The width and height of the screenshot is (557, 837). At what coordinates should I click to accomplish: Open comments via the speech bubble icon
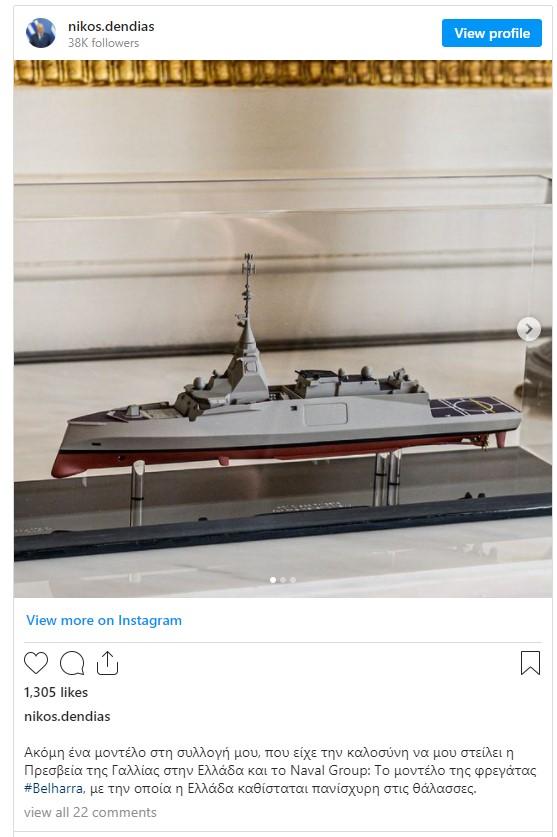pos(72,664)
